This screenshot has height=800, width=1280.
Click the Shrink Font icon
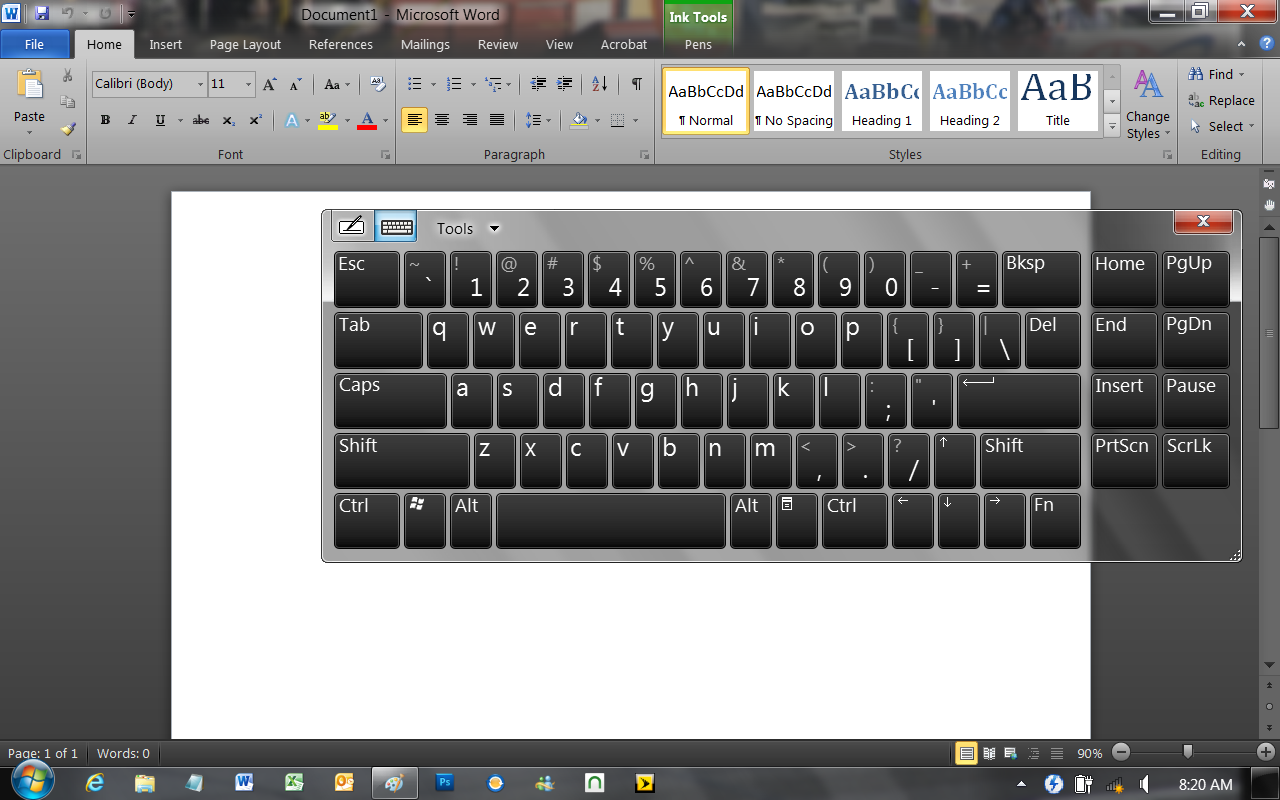296,84
